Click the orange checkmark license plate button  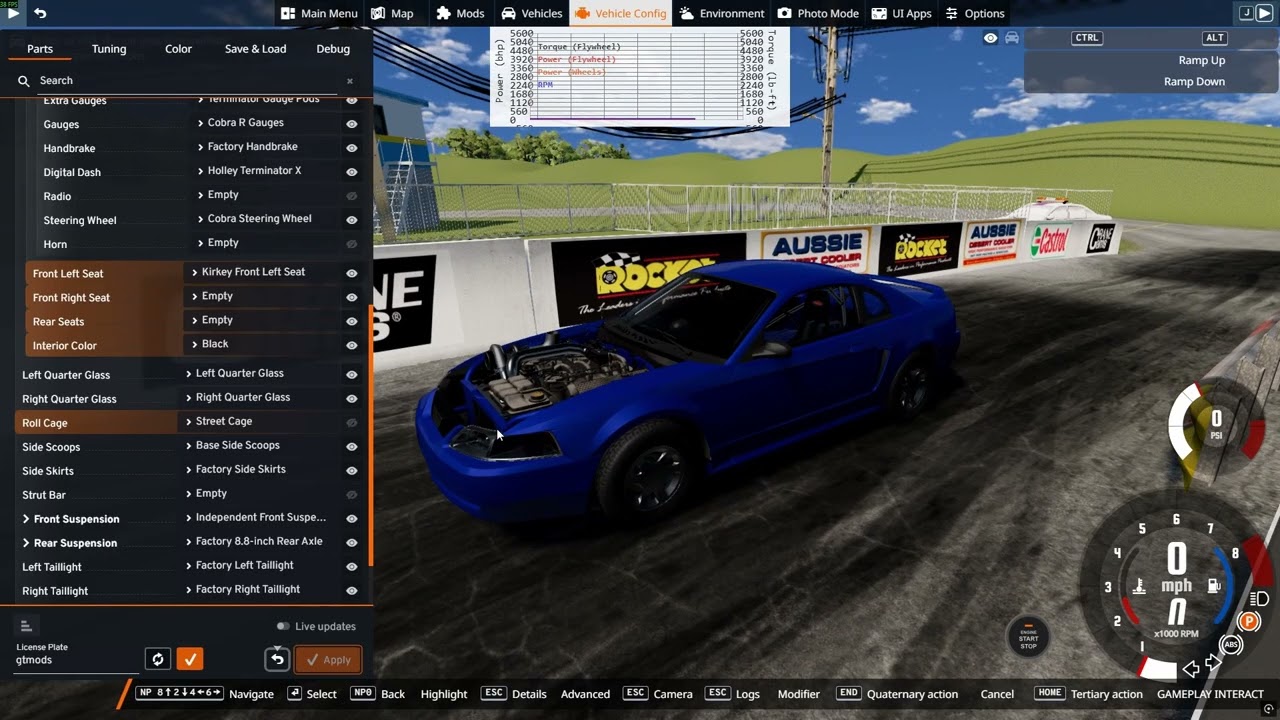189,659
